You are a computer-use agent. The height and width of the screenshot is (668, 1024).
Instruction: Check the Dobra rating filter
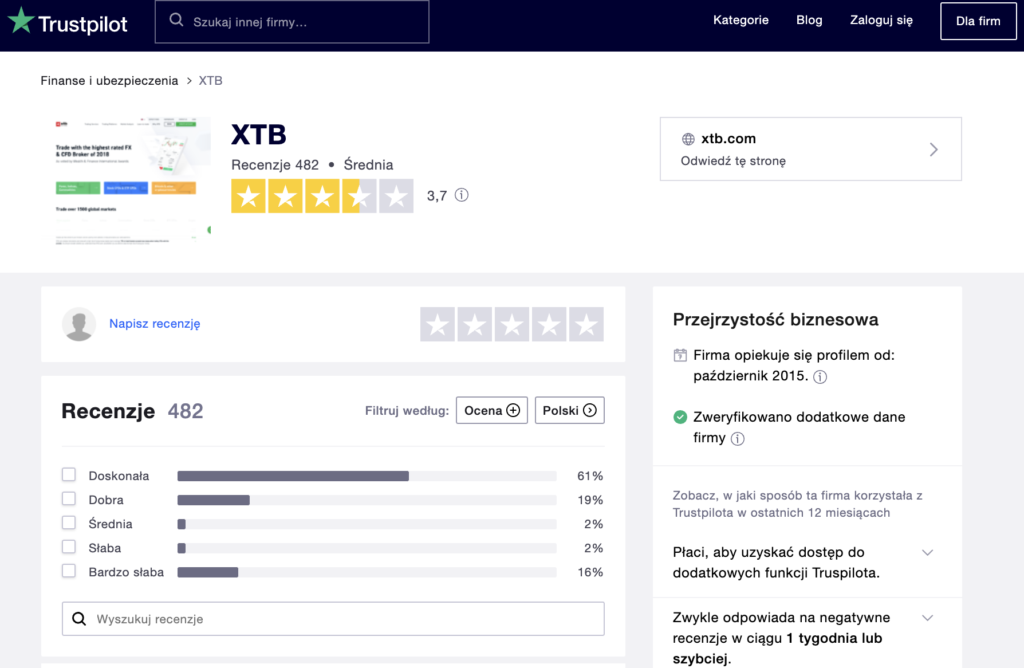pyautogui.click(x=69, y=499)
